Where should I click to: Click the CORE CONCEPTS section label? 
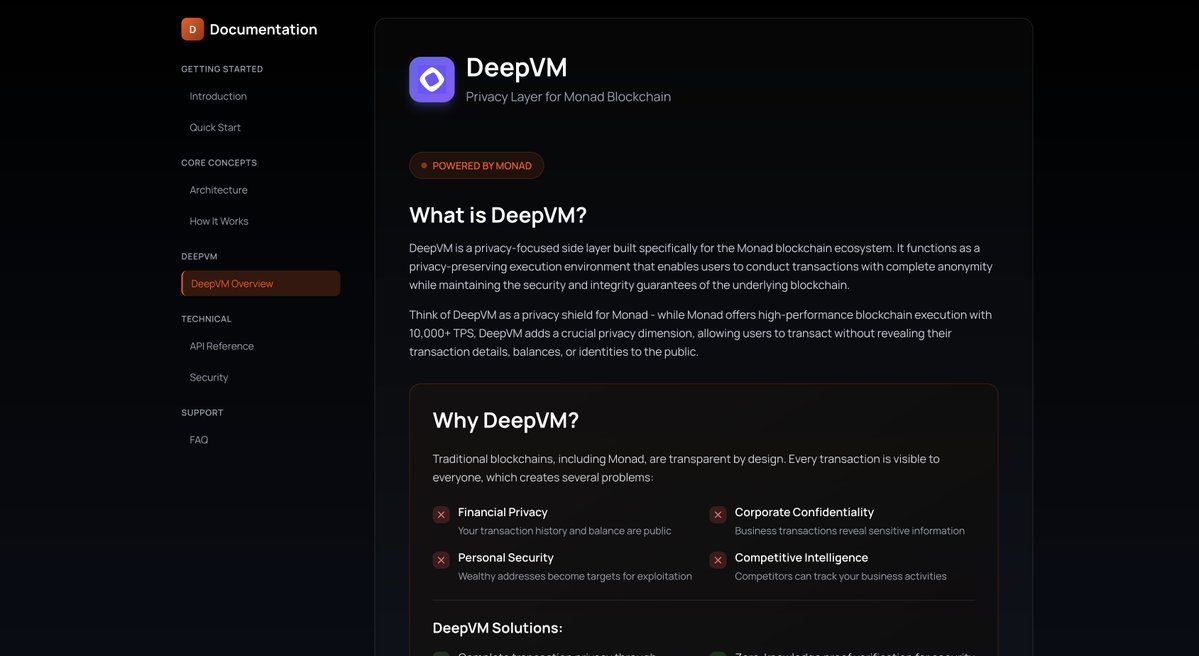[219, 163]
